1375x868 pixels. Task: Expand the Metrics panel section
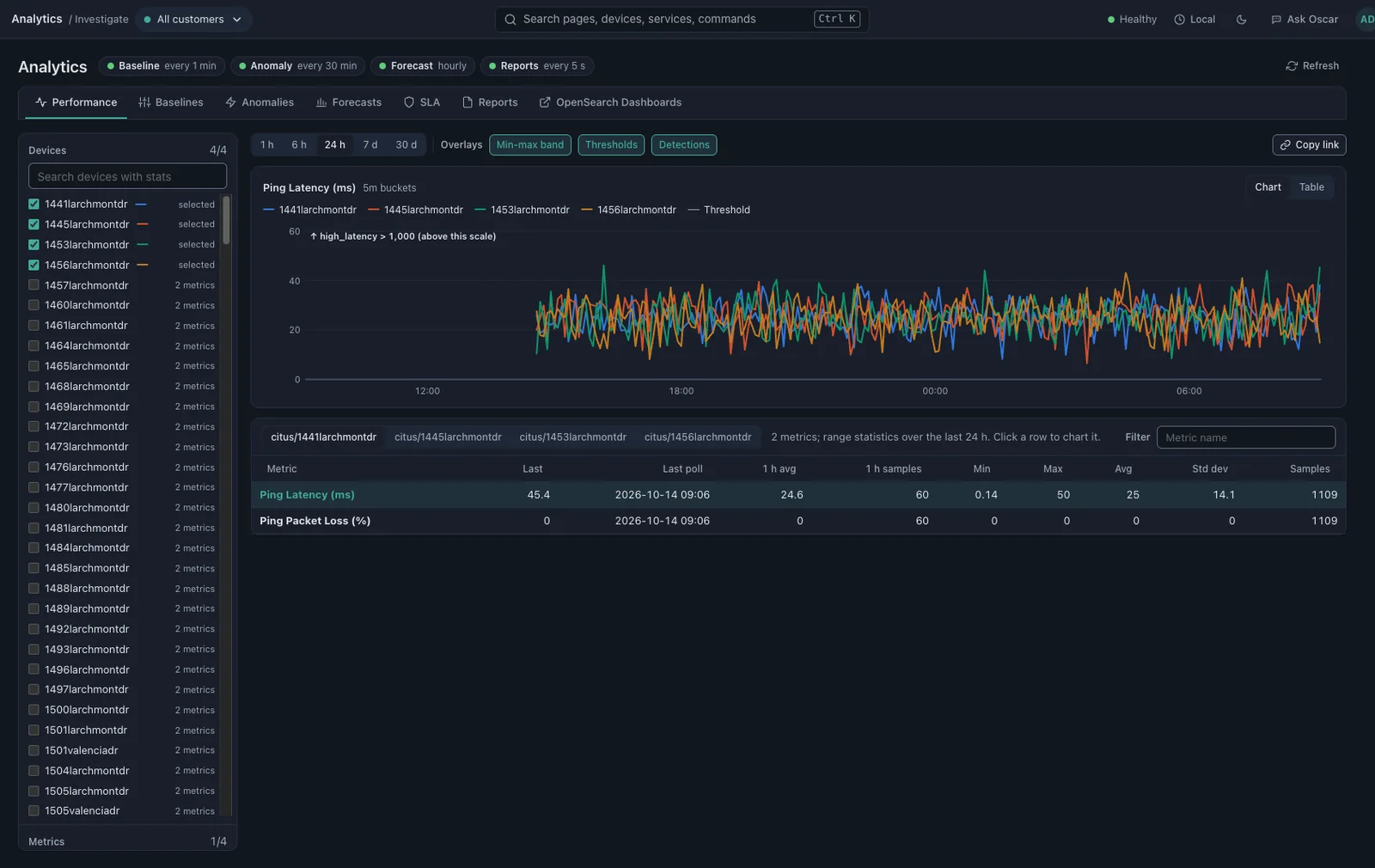tap(127, 841)
